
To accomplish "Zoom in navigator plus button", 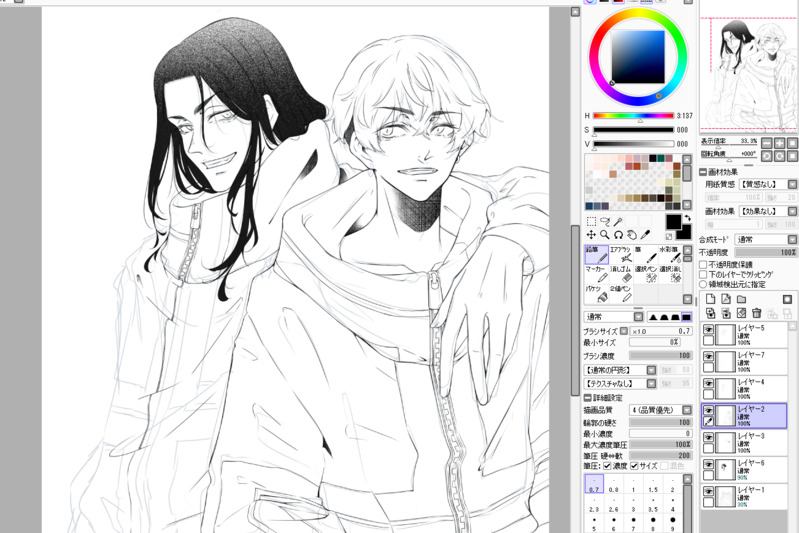I will coord(779,143).
